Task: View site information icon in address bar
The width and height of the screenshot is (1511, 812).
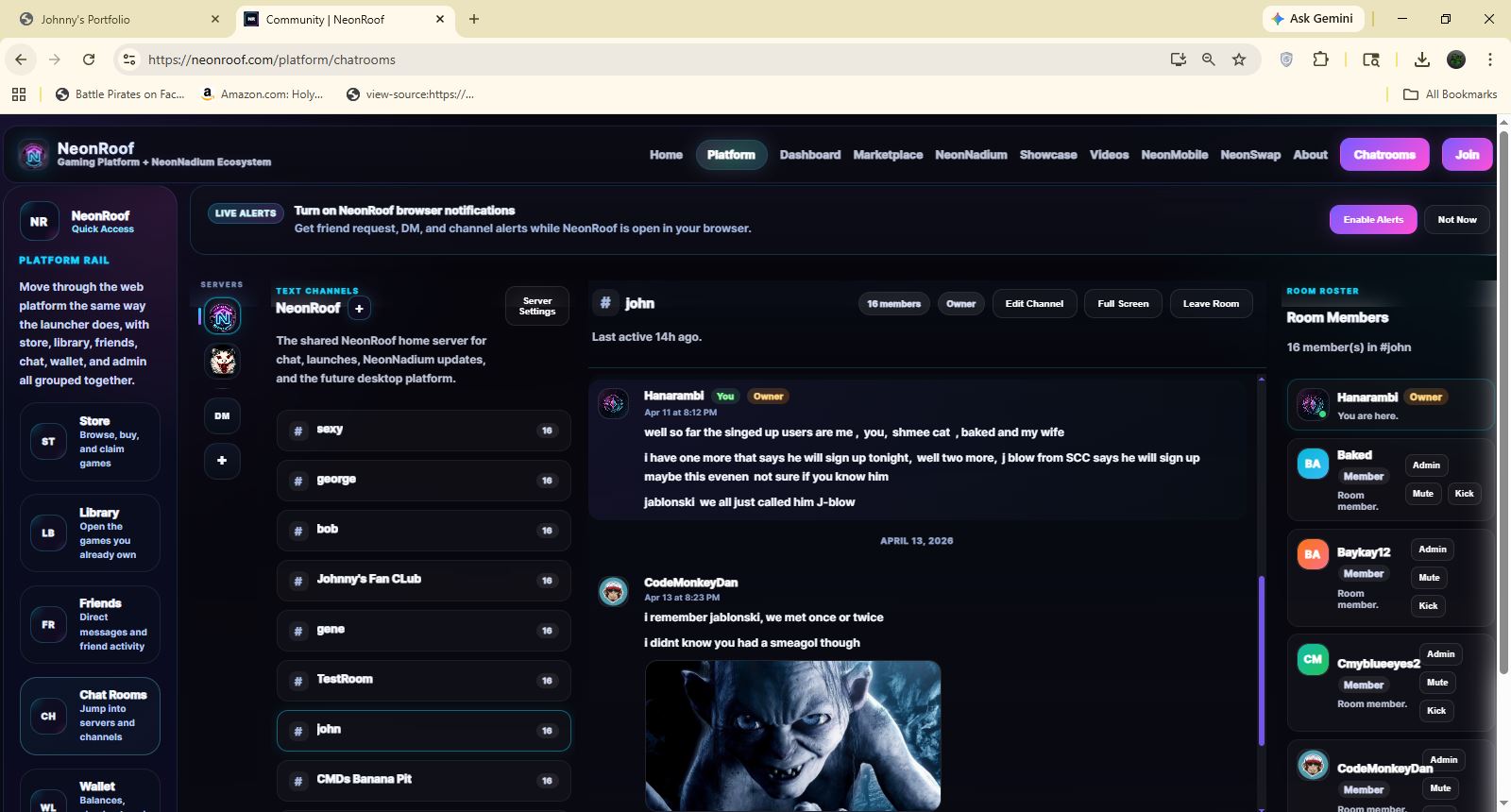Action: click(x=129, y=59)
